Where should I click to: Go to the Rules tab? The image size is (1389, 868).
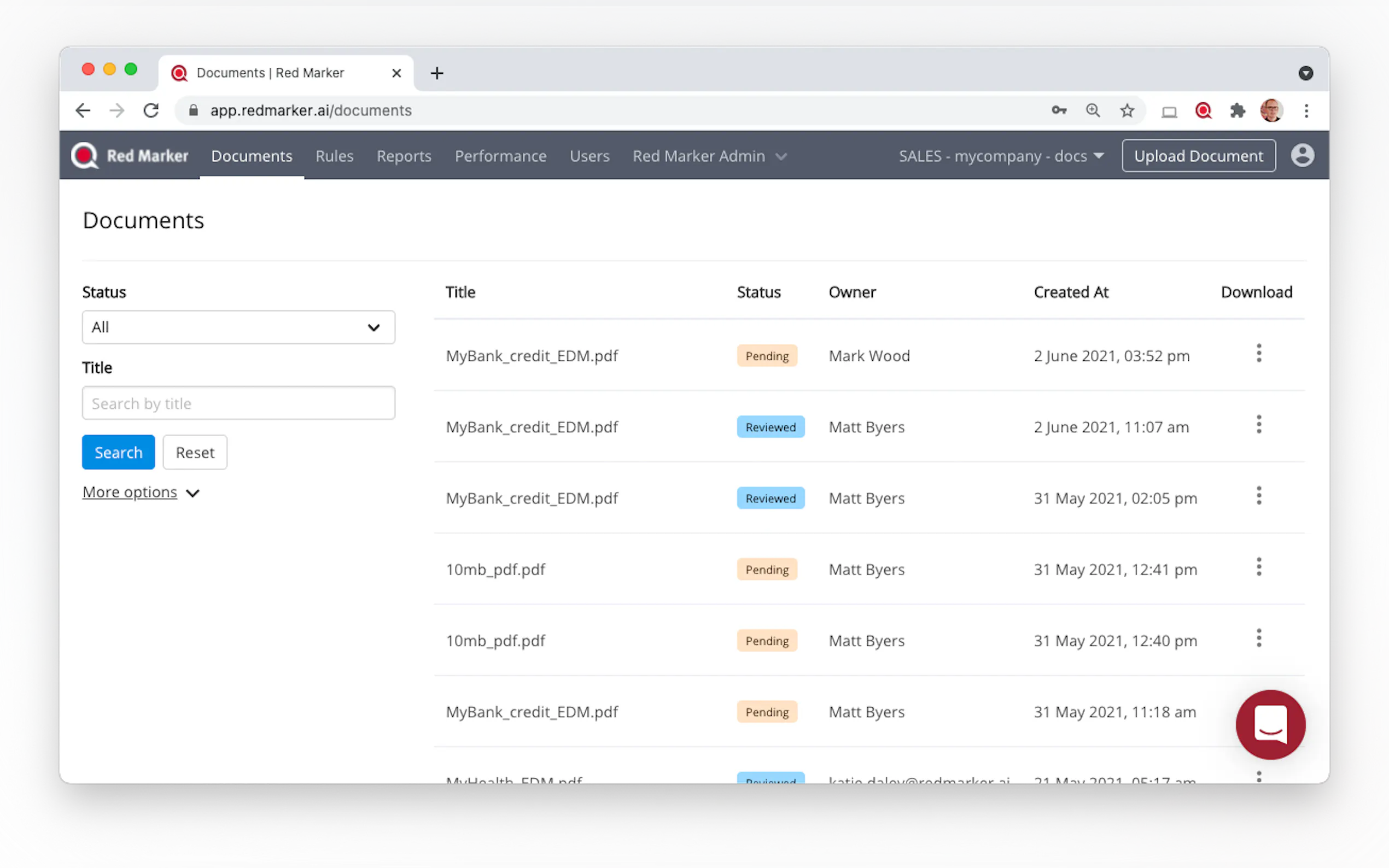tap(334, 156)
